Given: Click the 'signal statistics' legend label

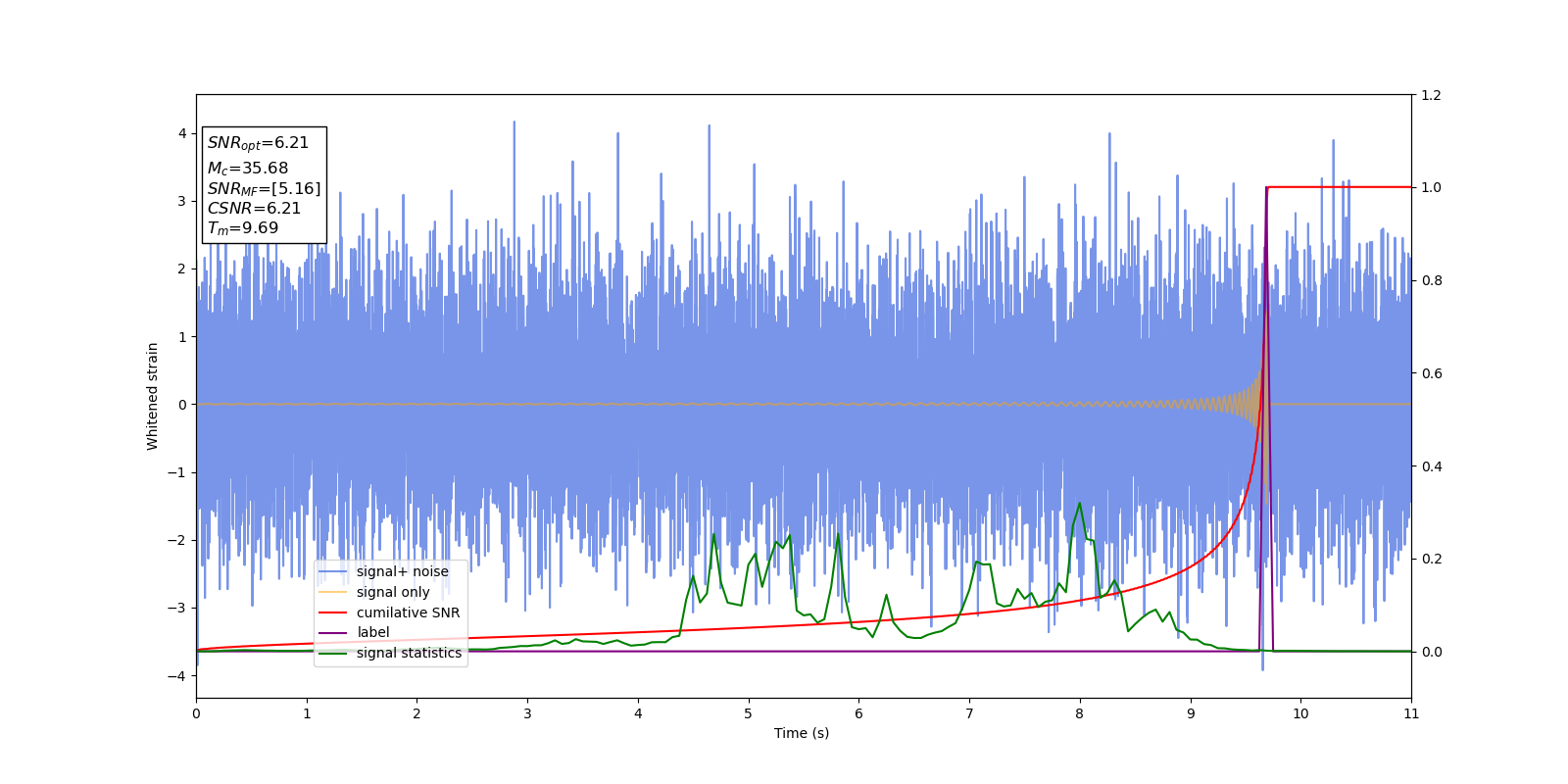Looking at the screenshot, I should 409,653.
